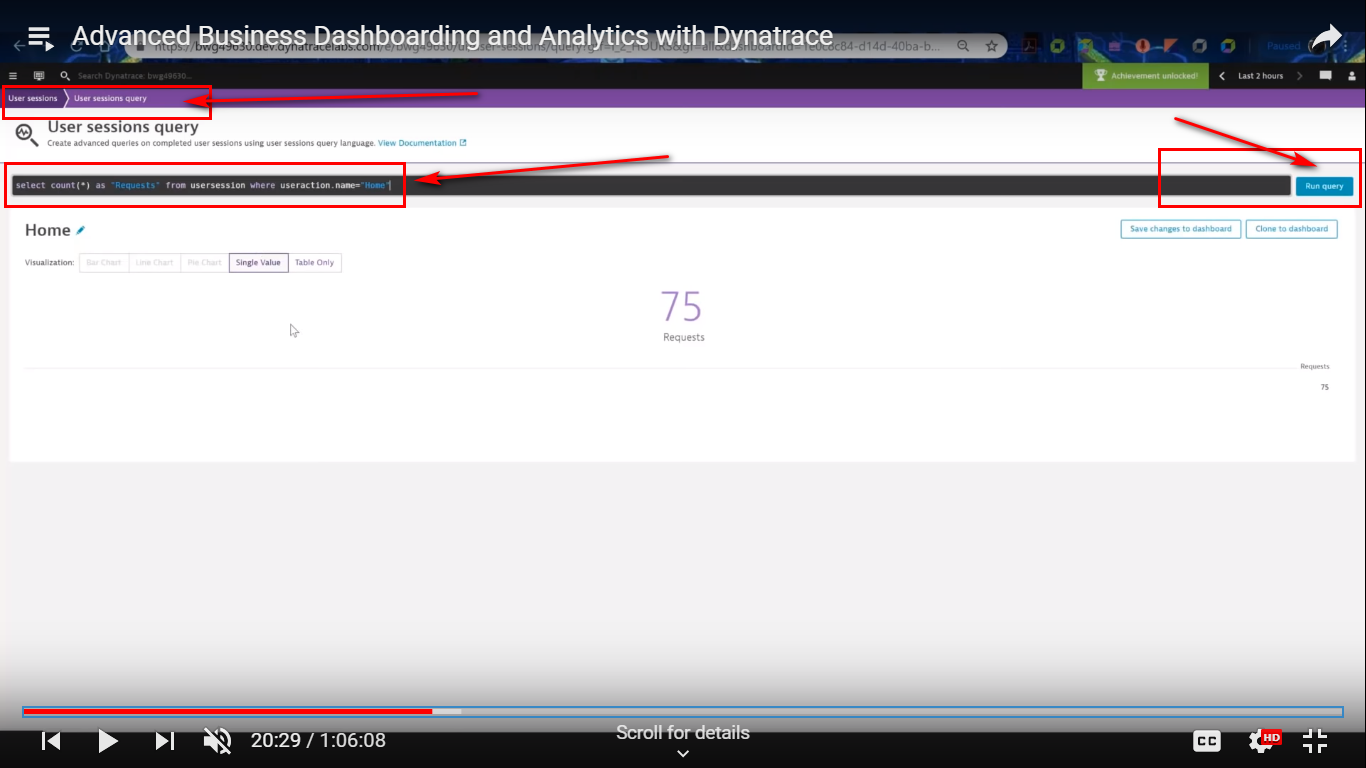
Task: Open the Last 2 hours timeframe selector
Action: coord(1260,76)
